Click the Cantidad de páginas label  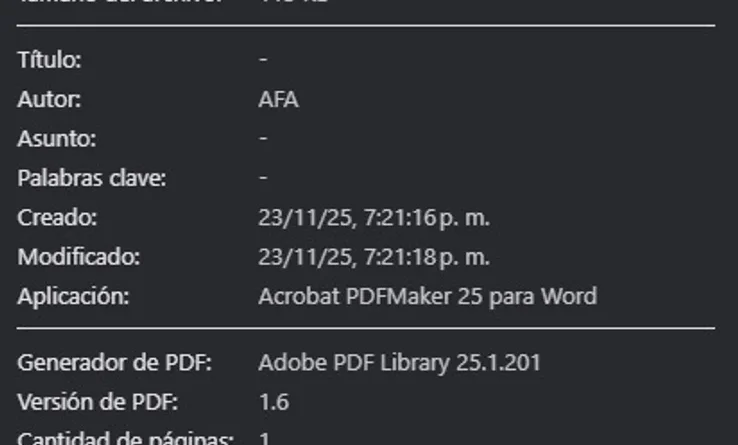(125, 439)
